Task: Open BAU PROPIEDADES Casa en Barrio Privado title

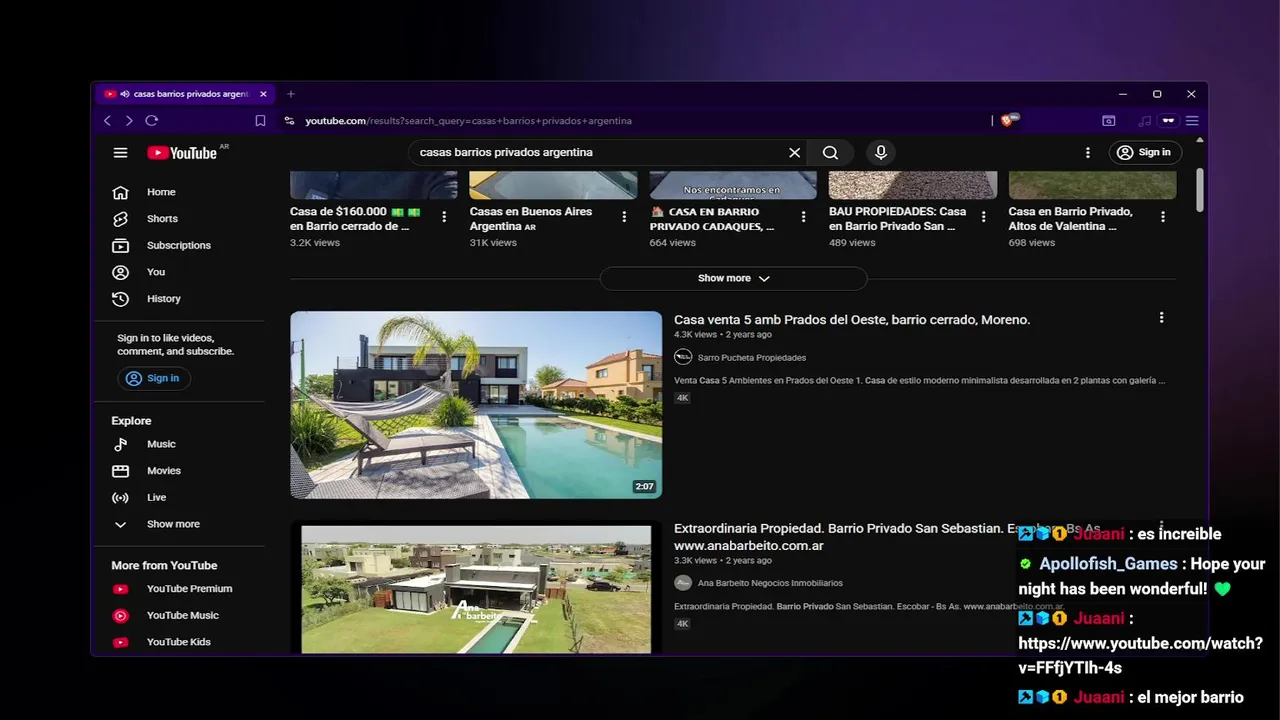Action: point(897,219)
